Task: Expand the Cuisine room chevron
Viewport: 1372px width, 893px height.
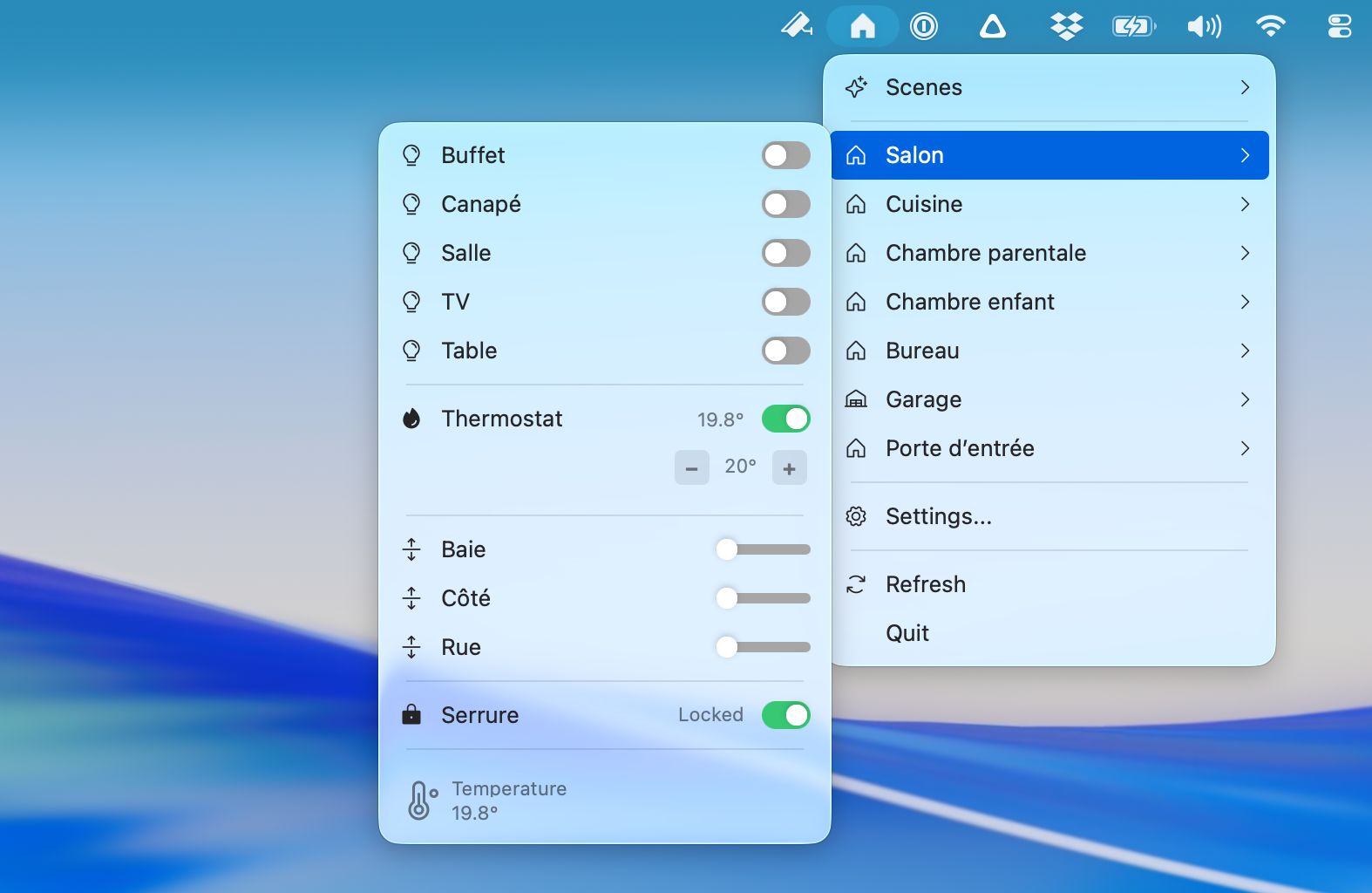Action: [x=1245, y=204]
